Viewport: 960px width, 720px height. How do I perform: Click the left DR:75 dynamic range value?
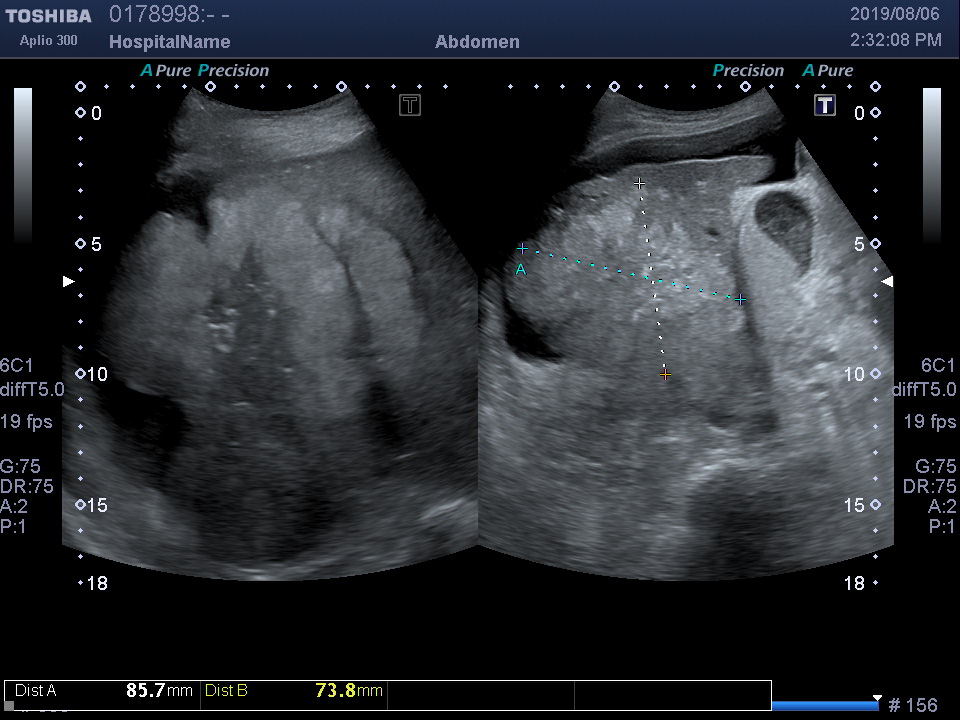coord(27,487)
